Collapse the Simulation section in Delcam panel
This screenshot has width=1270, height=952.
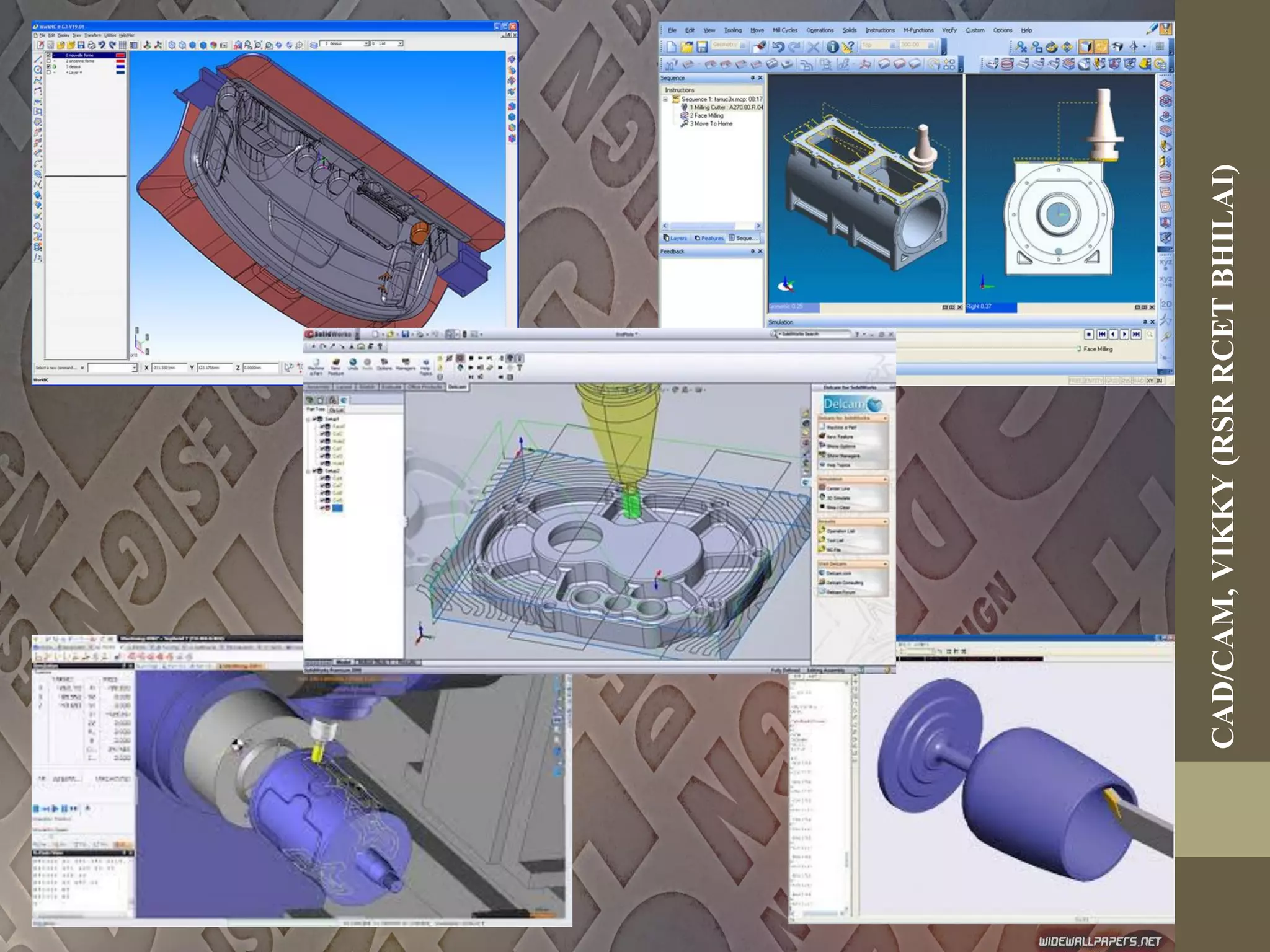coord(885,479)
